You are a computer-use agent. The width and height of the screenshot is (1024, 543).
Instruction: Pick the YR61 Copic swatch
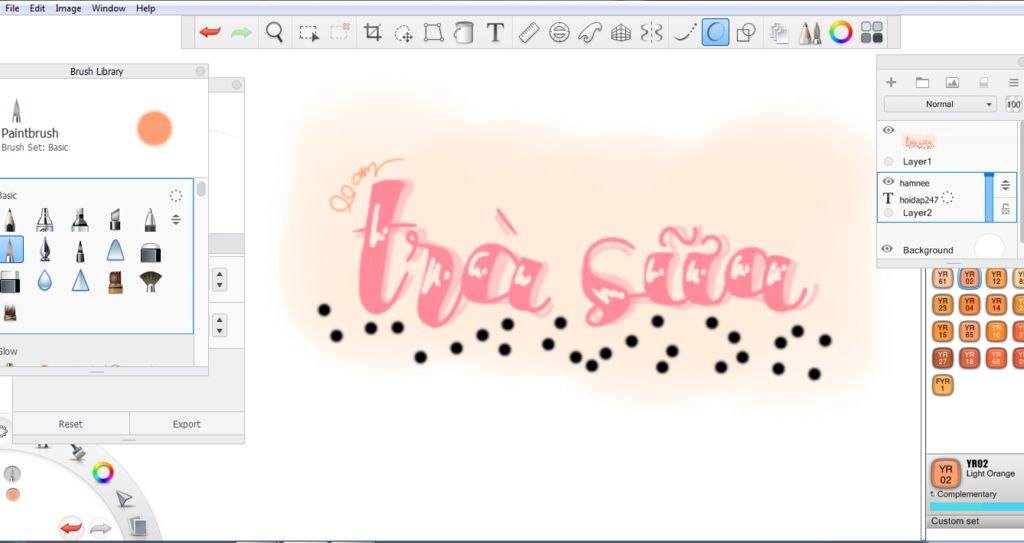point(942,278)
